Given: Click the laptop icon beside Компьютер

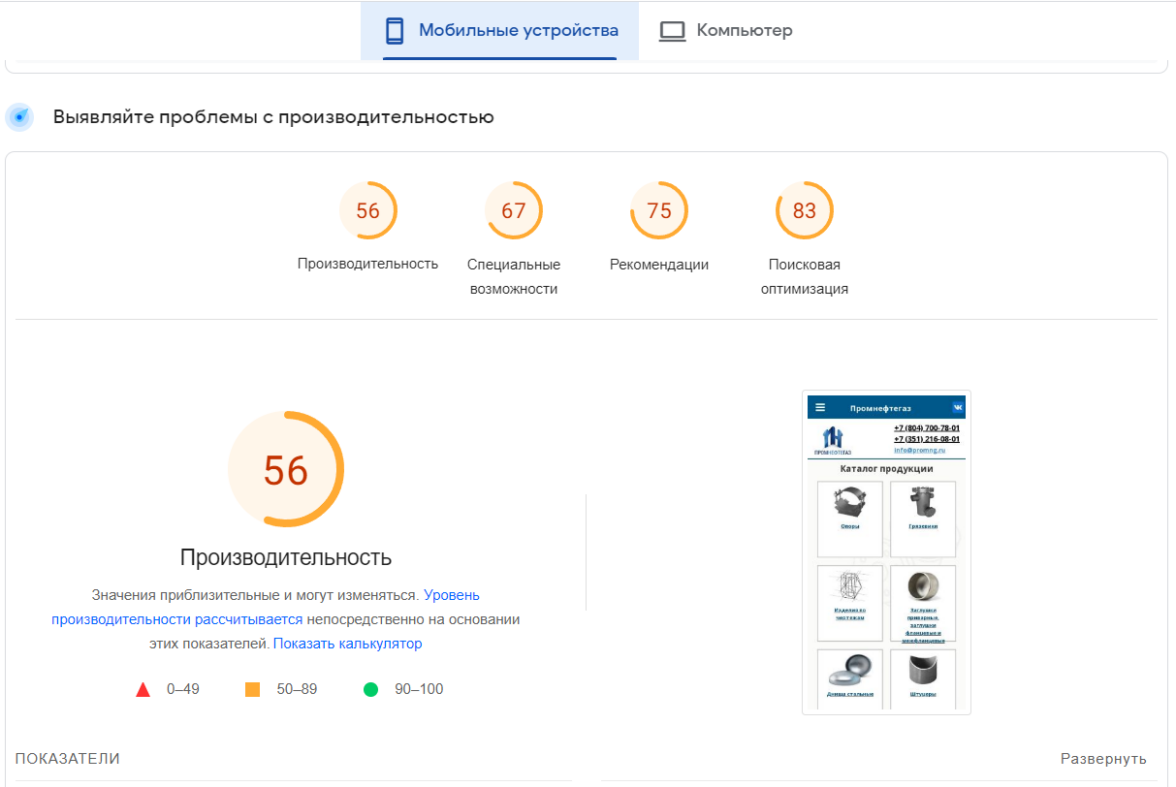Looking at the screenshot, I should coord(672,31).
